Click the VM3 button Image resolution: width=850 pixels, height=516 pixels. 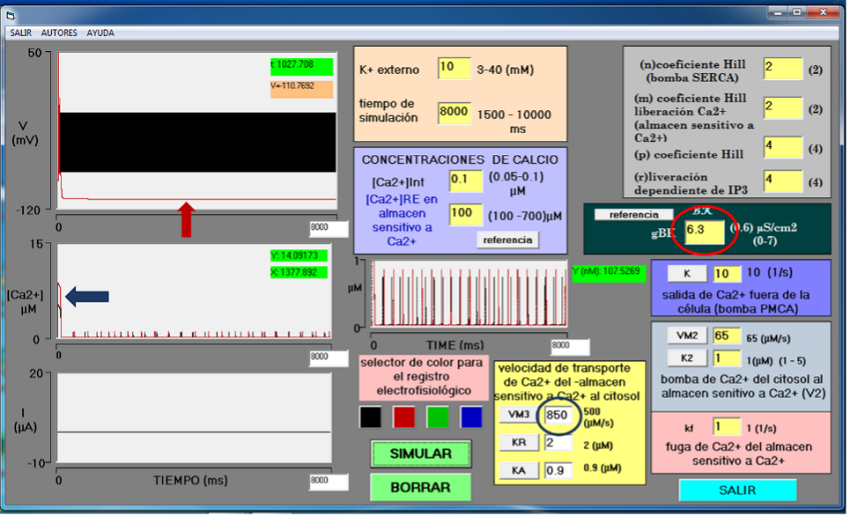517,415
